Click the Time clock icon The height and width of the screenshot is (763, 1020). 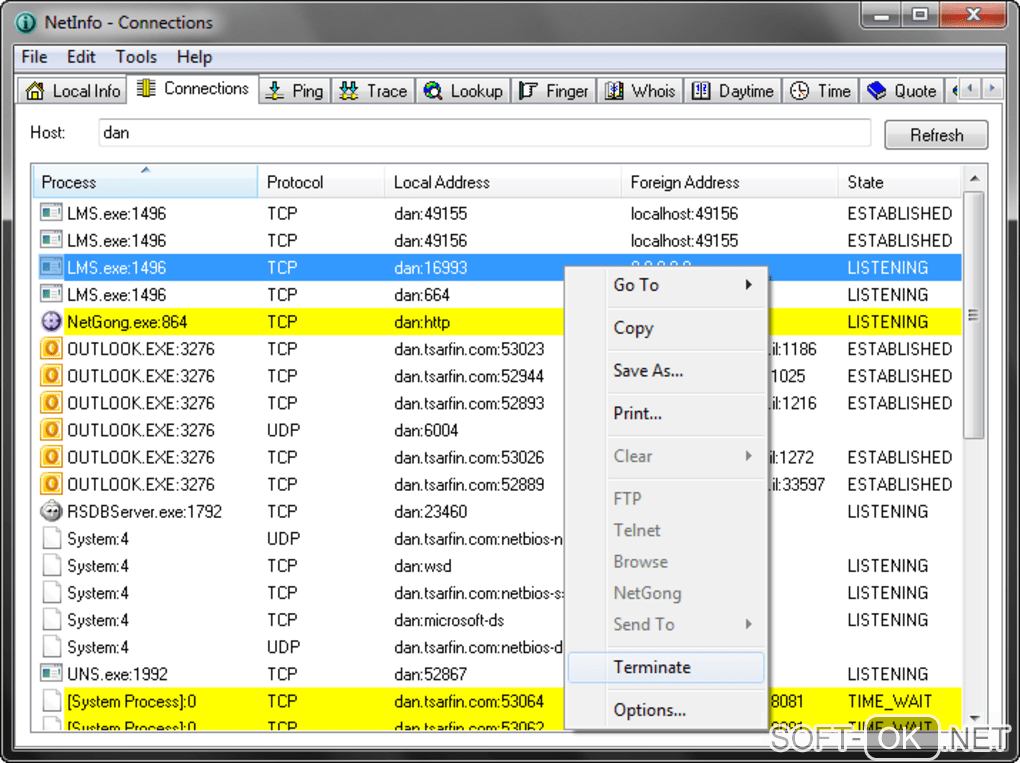pos(799,91)
